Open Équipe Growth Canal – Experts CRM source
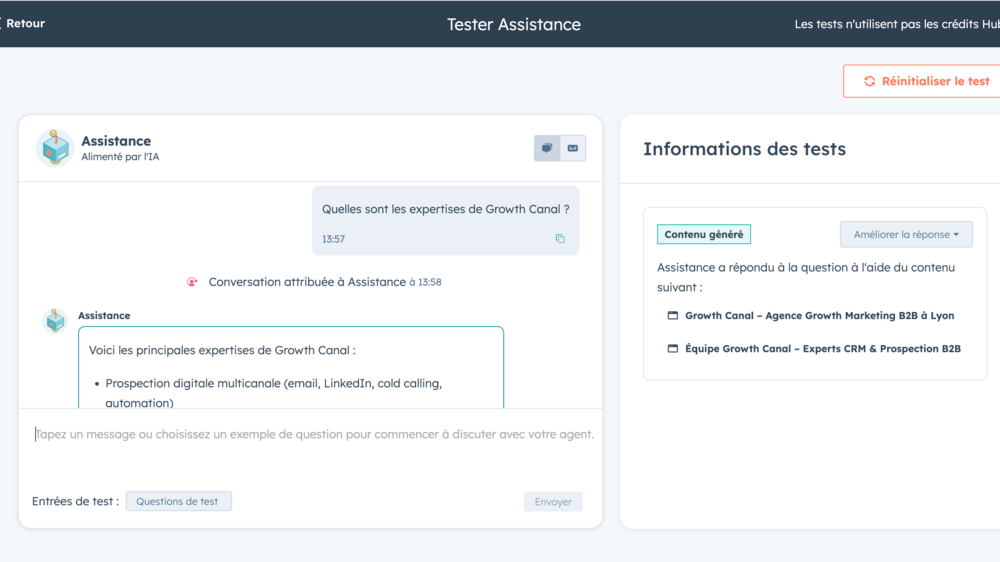Image resolution: width=1000 pixels, height=562 pixels. pyautogui.click(x=823, y=348)
